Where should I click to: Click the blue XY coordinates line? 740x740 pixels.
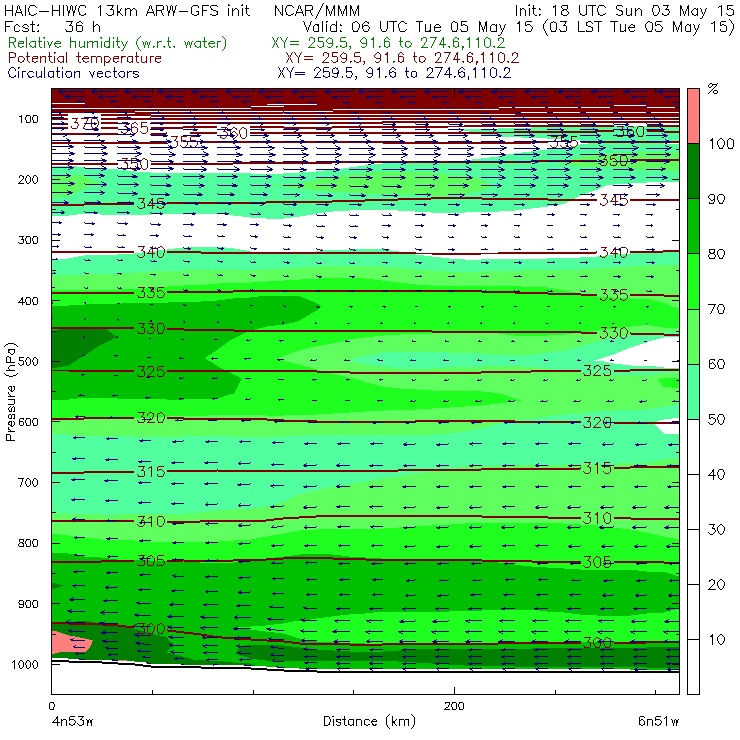(x=394, y=73)
